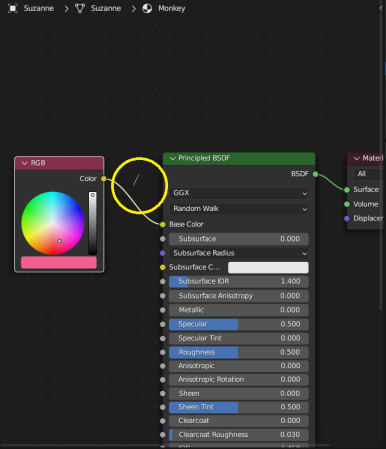Collapse the Principled BSDF node
This screenshot has height=449, width=386.
pos(172,158)
